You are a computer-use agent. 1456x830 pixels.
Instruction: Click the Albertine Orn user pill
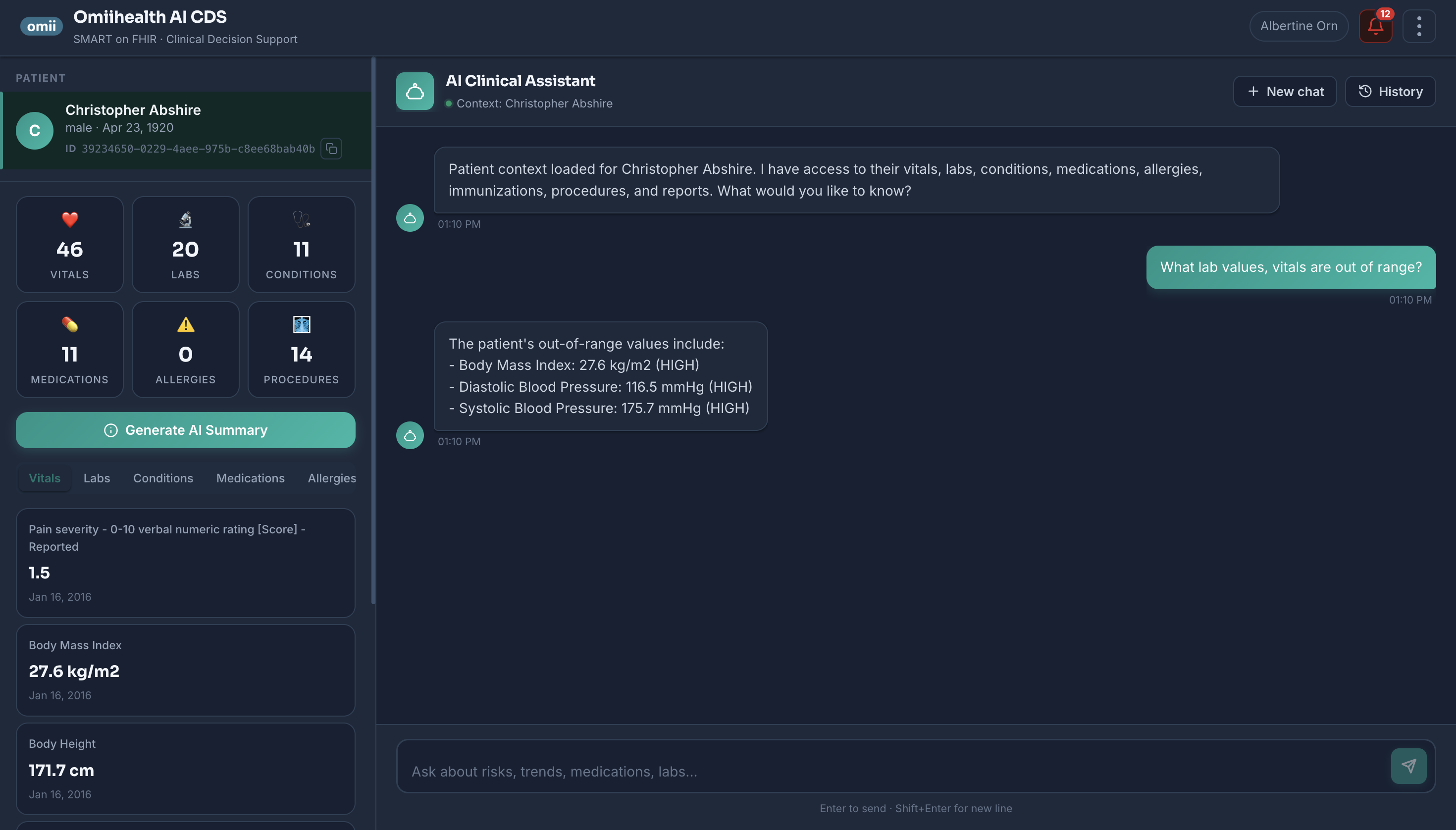(1298, 26)
